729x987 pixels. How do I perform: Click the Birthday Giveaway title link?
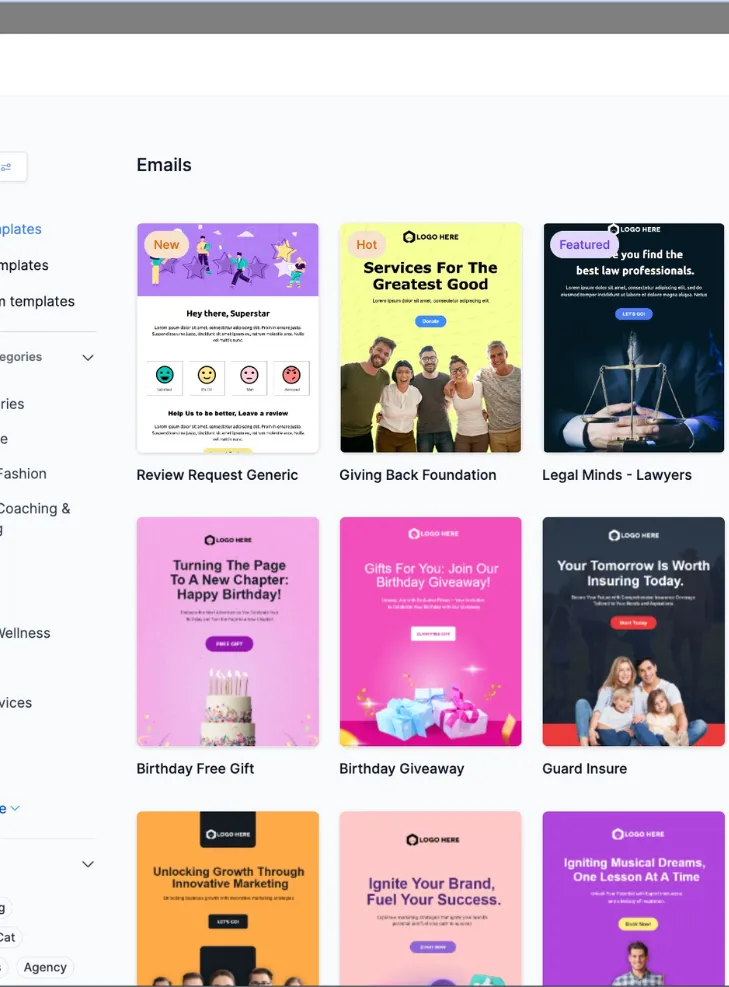[402, 769]
